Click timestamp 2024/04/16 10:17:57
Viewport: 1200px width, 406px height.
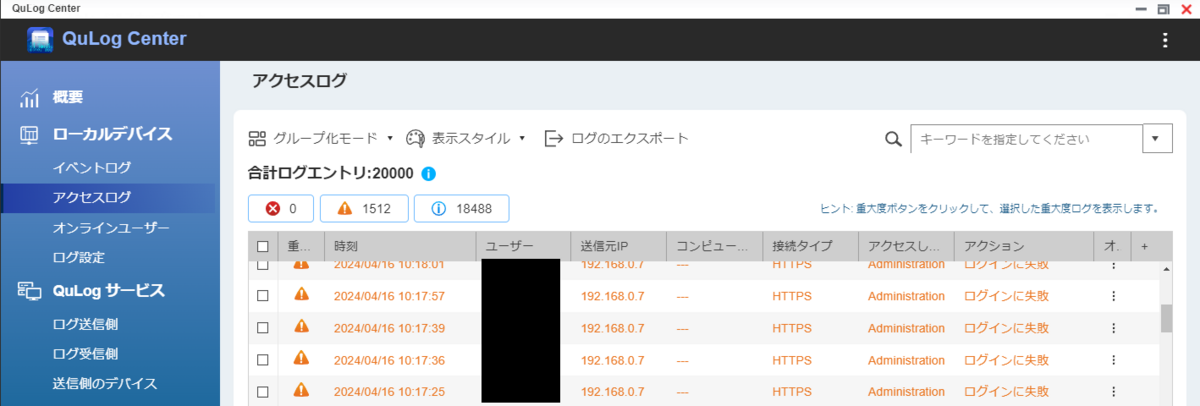[389, 296]
